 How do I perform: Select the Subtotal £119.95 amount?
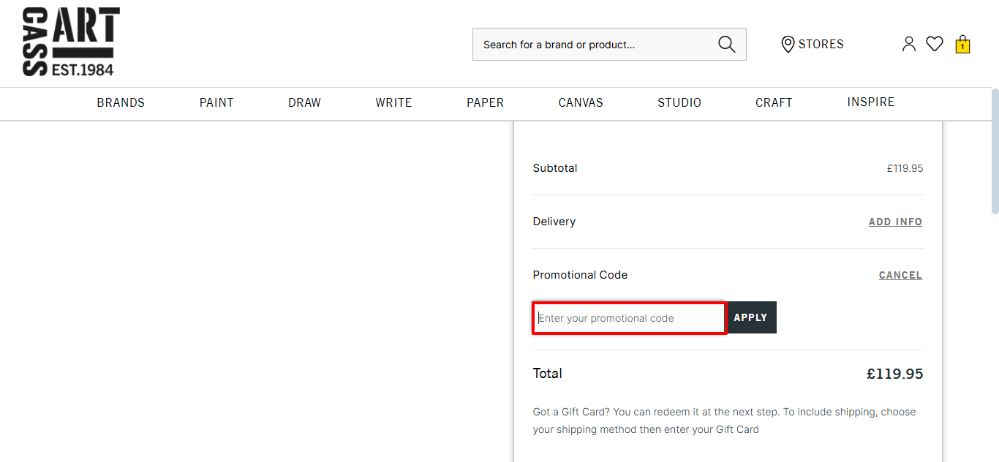click(905, 169)
